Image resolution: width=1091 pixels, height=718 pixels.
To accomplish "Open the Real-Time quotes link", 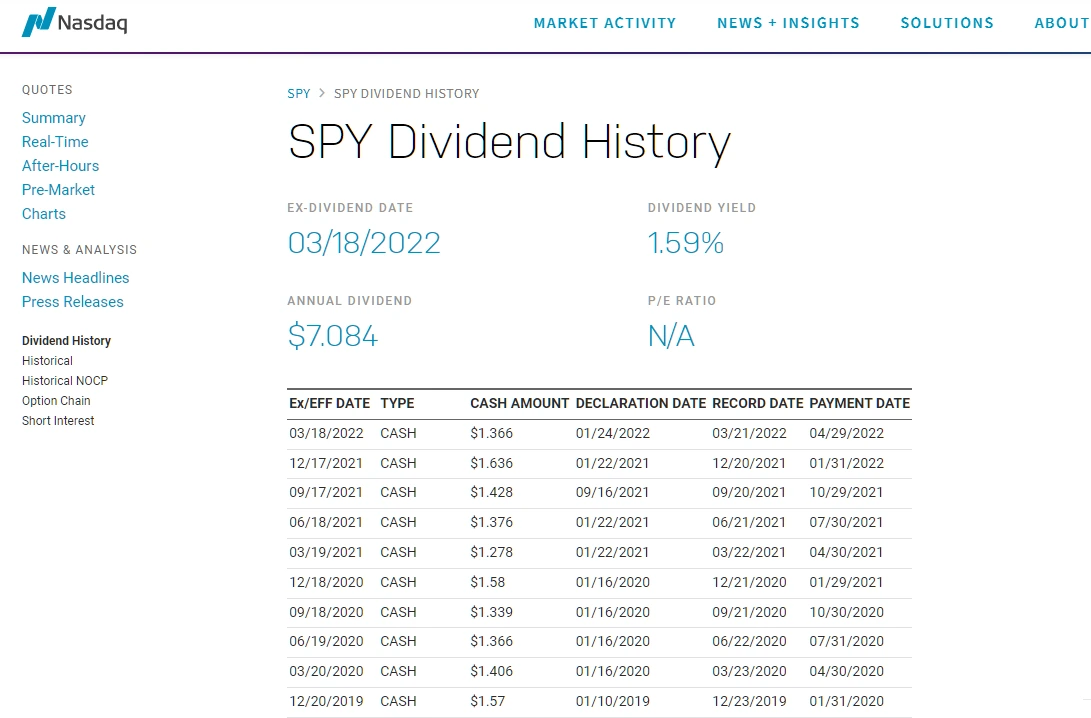I will tap(55, 142).
